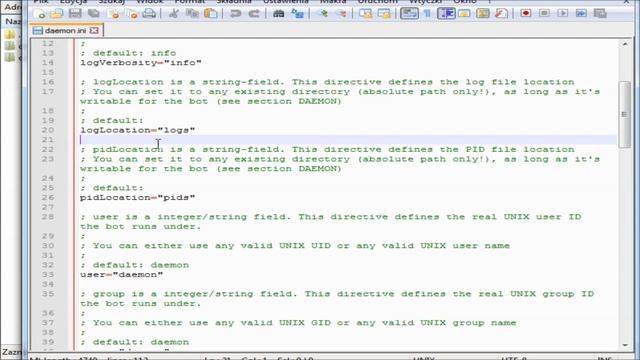The height and width of the screenshot is (360, 640).
Task: Click comment 'You can either use any valid UNIX GID'
Action: pyautogui.click(x=298, y=323)
